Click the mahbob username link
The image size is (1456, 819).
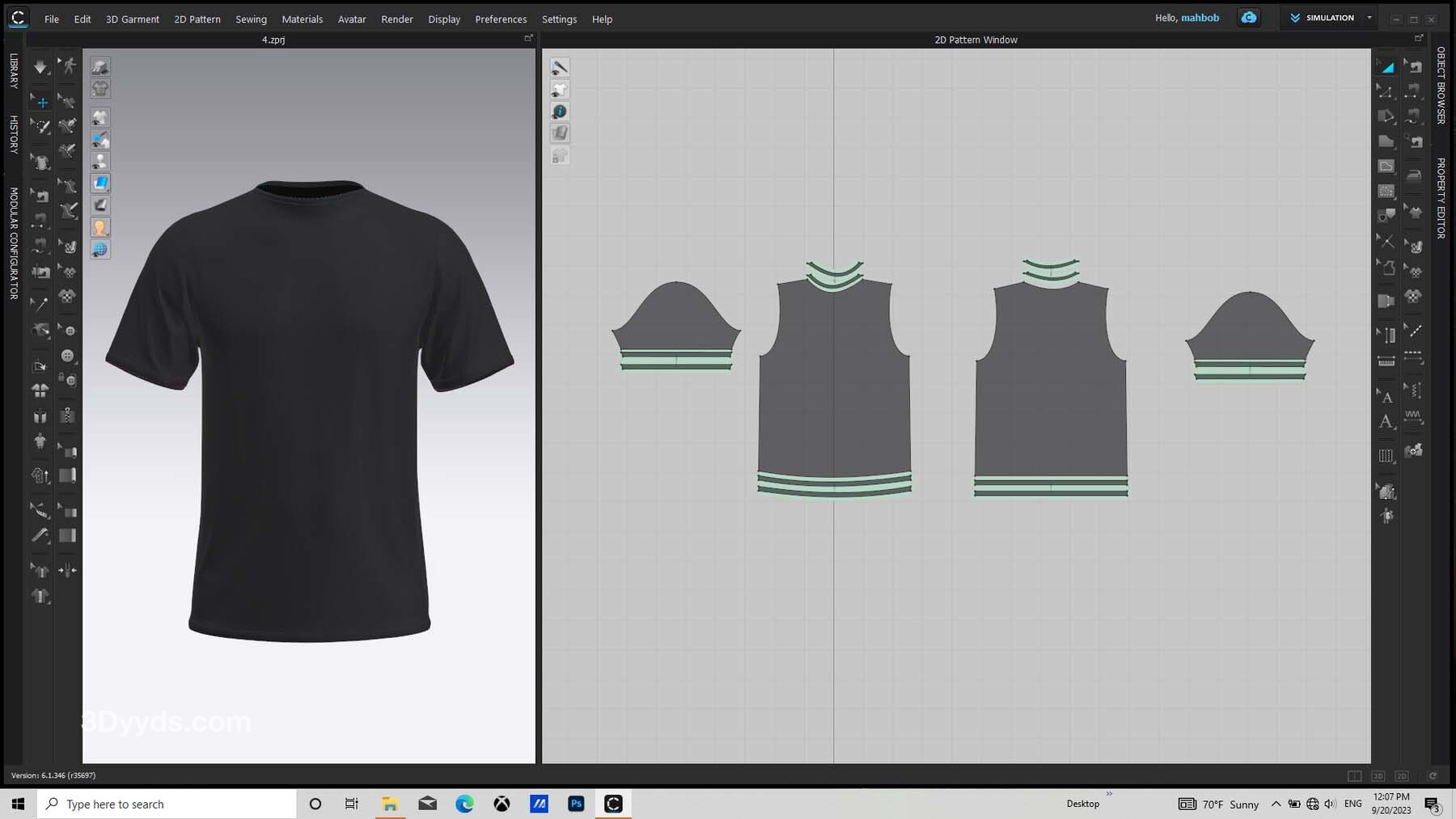pyautogui.click(x=1200, y=18)
